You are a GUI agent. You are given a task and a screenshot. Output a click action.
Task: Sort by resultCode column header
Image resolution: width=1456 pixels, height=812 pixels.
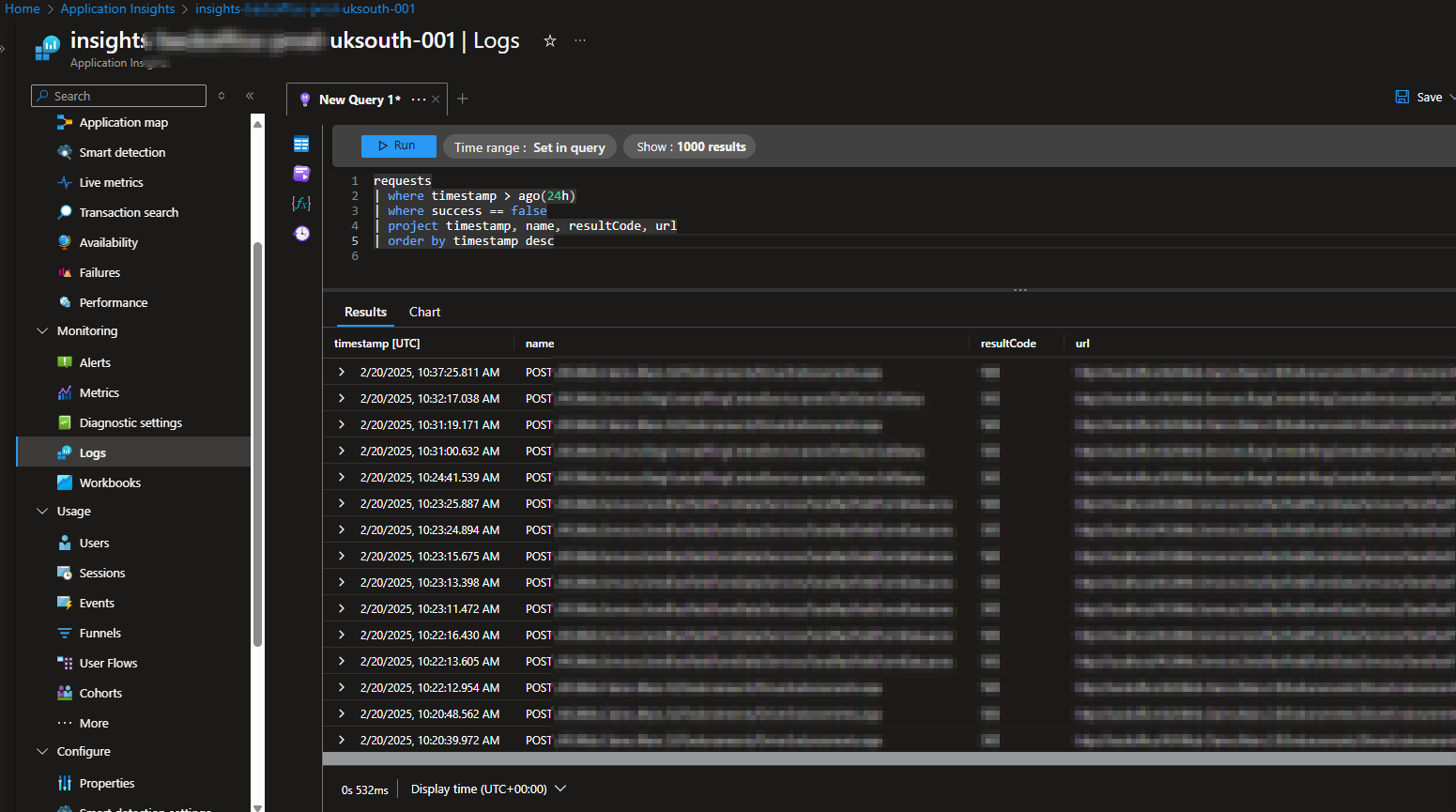1008,344
